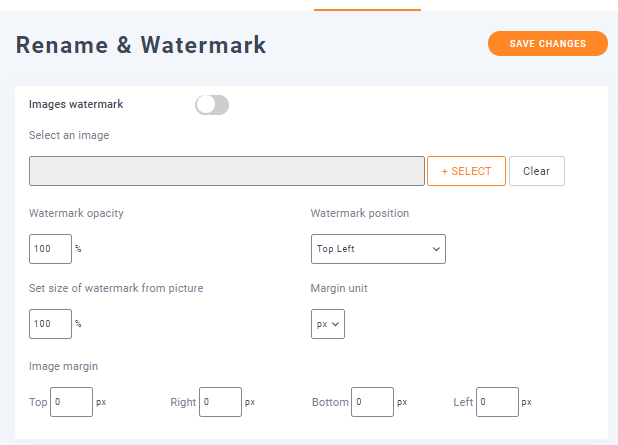Click the watermark size percentage field
This screenshot has width=618, height=445.
click(50, 324)
